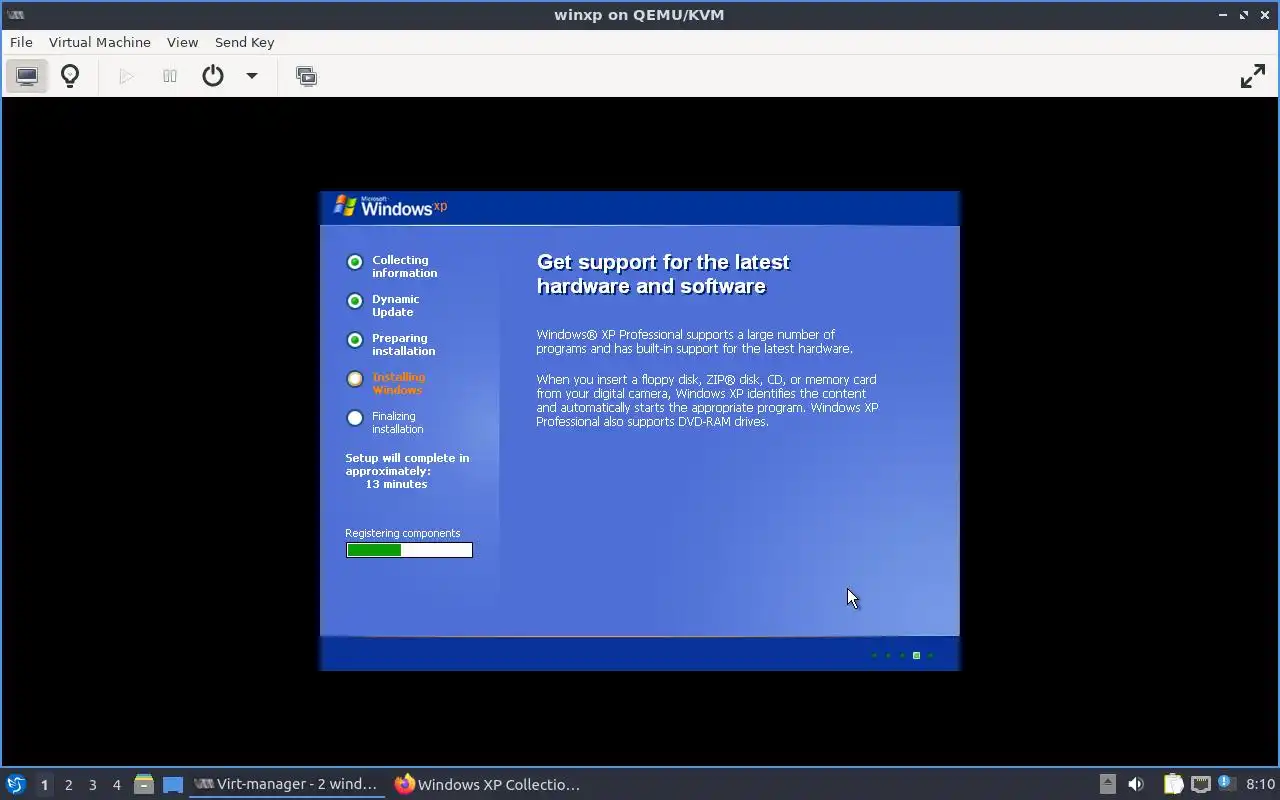Click the Run virtual machine play icon
Image resolution: width=1280 pixels, height=800 pixels.
[x=126, y=76]
